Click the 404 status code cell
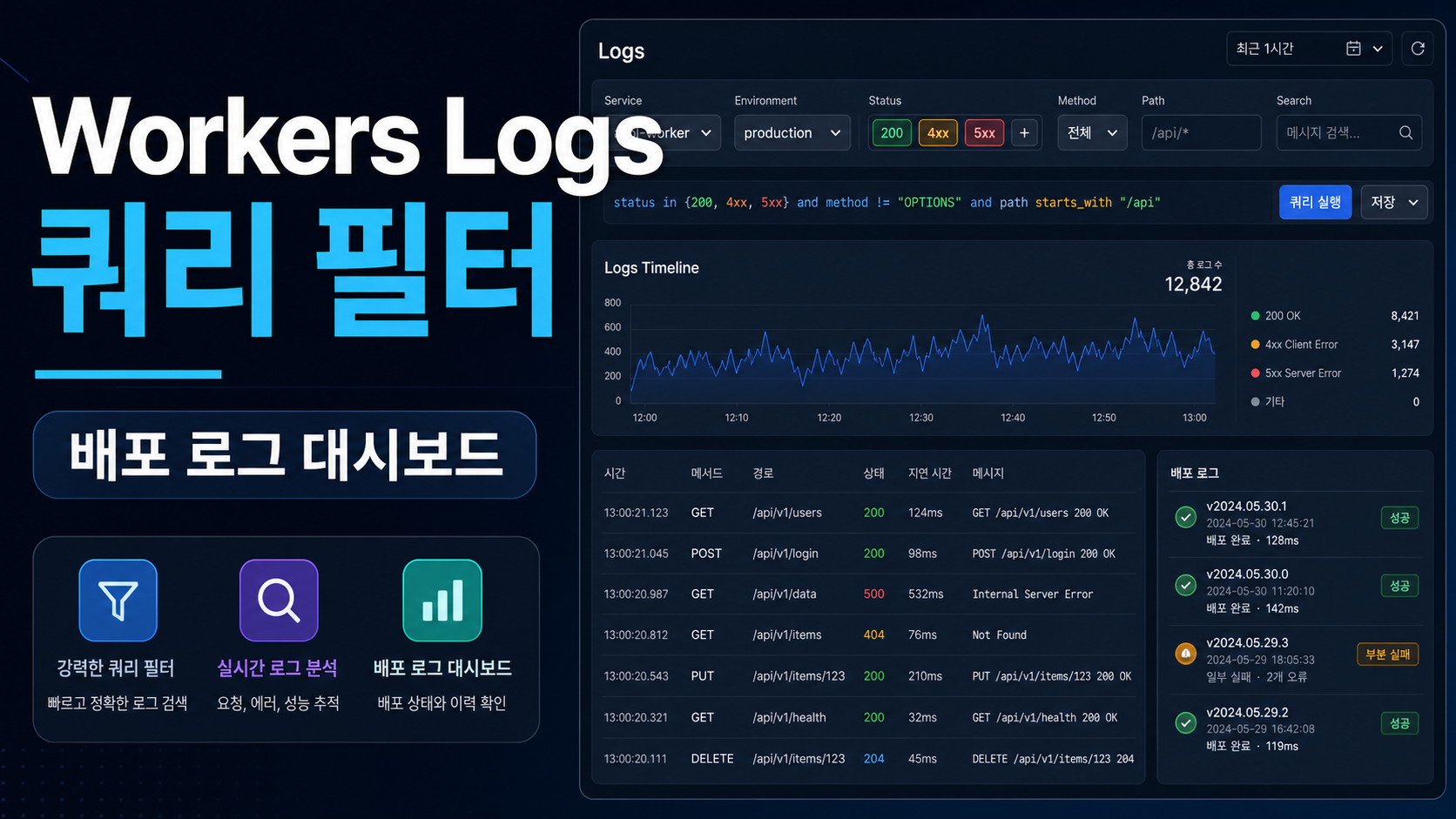This screenshot has height=819, width=1456. pyautogui.click(x=873, y=635)
